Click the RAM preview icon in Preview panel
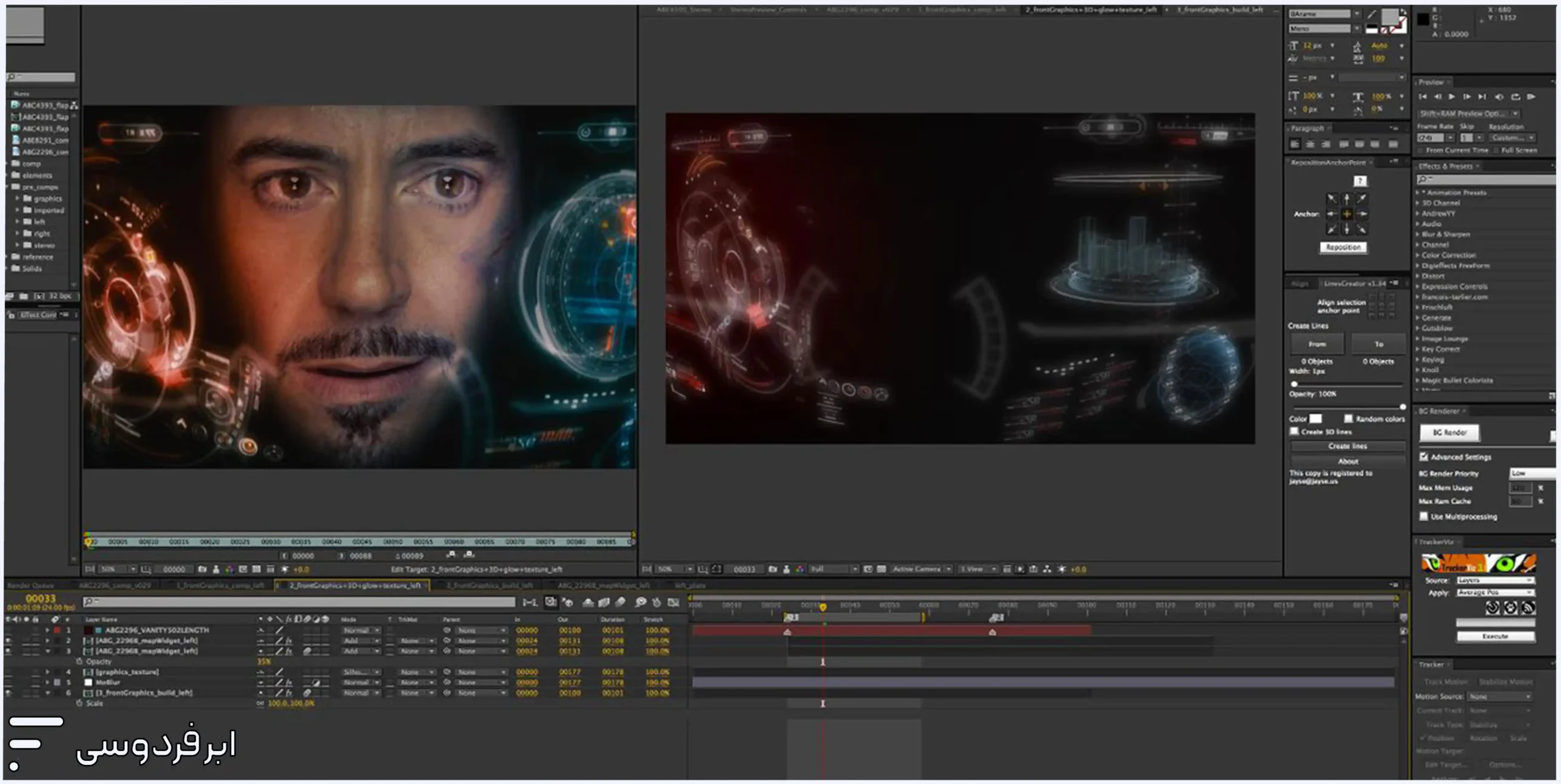The height and width of the screenshot is (784, 1561). pos(1531,97)
